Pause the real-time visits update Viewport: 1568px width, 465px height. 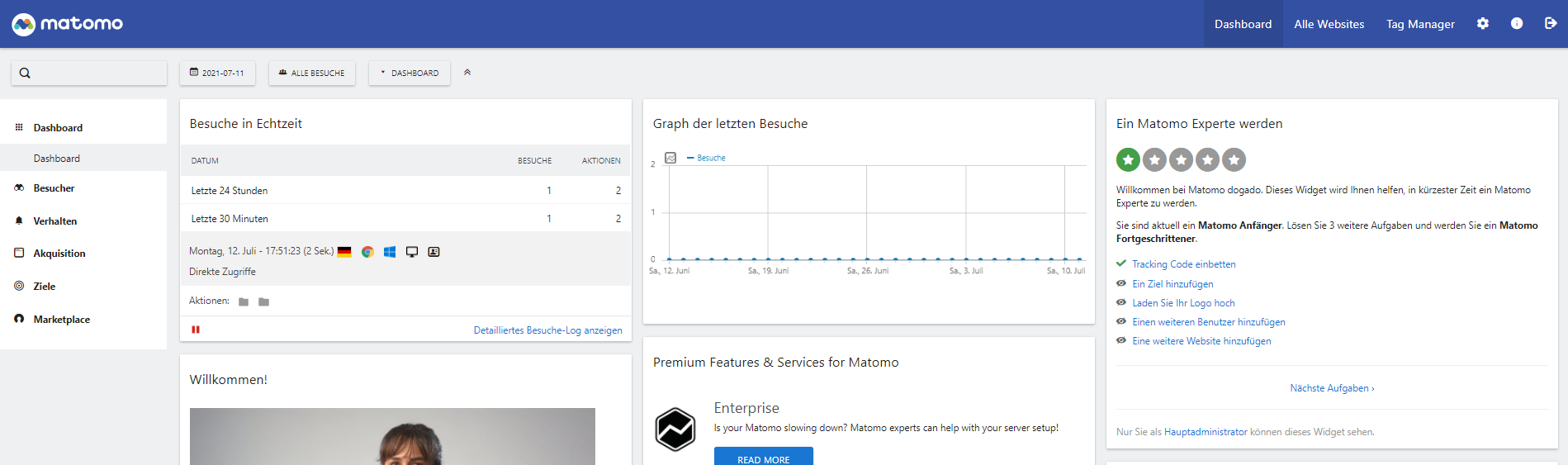coord(196,330)
